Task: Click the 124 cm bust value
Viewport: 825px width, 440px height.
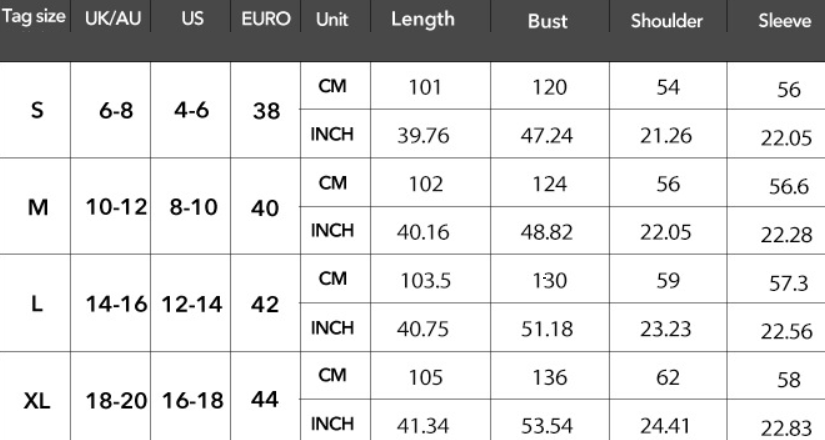Action: pos(548,184)
